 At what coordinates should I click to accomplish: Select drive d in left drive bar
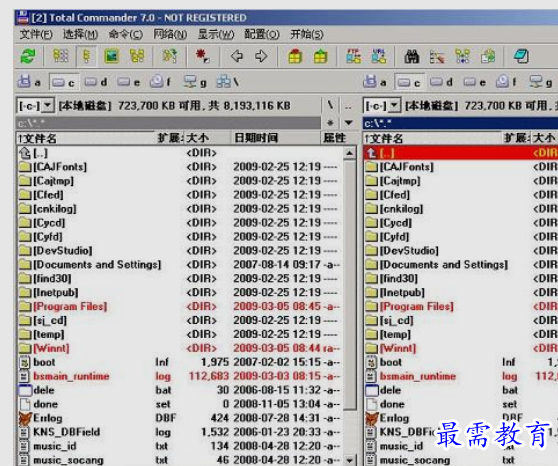pyautogui.click(x=96, y=82)
